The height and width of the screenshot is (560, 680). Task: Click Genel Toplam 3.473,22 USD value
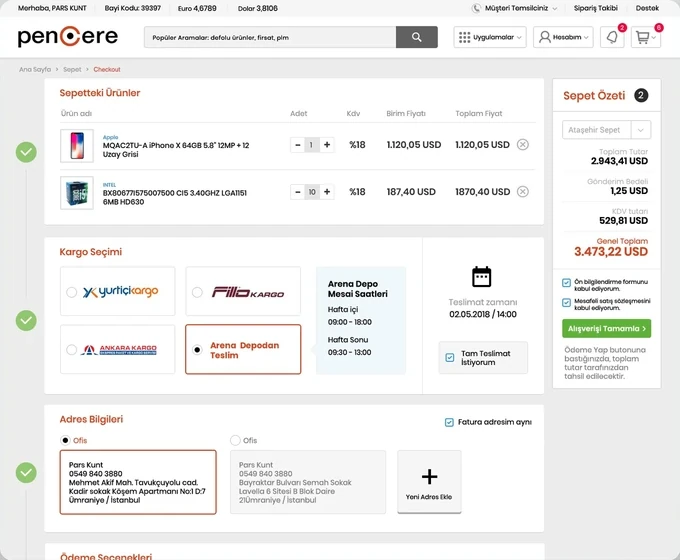(611, 252)
